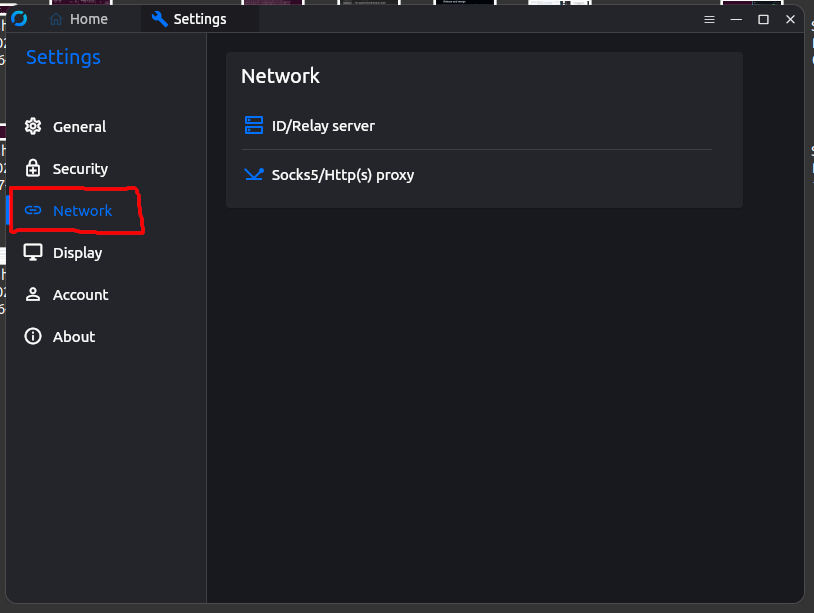Click the server icon beside ID/Relay server

click(x=254, y=126)
